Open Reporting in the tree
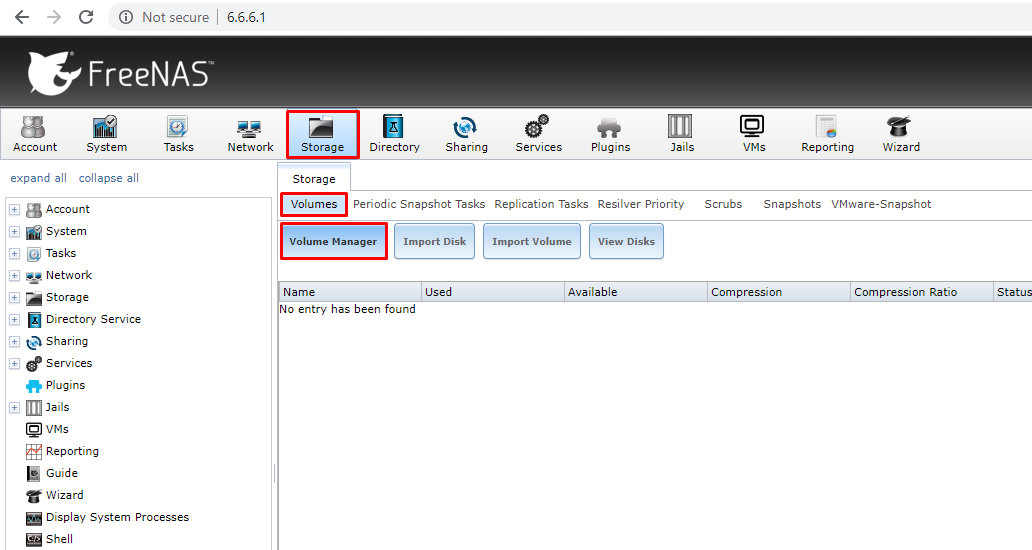This screenshot has width=1032, height=550. click(72, 451)
